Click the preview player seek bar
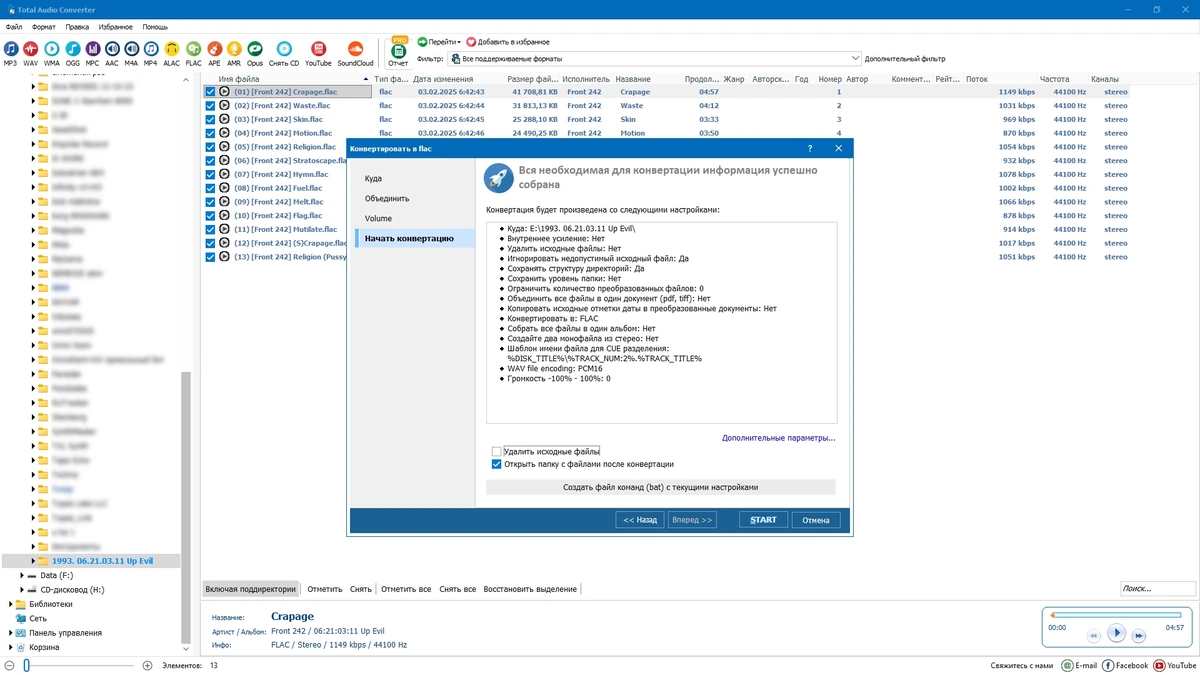 pos(1116,615)
